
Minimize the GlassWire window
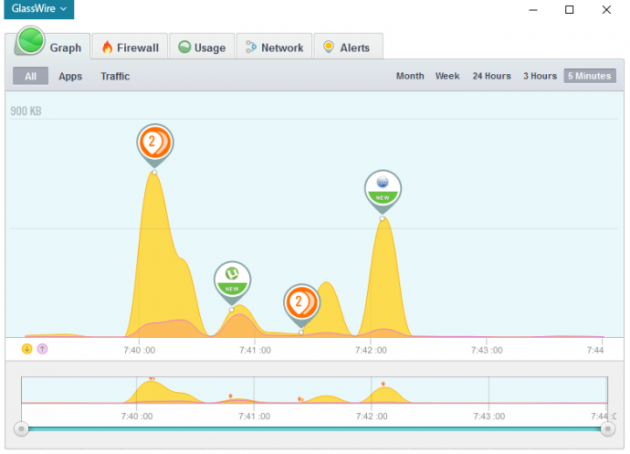[x=533, y=10]
